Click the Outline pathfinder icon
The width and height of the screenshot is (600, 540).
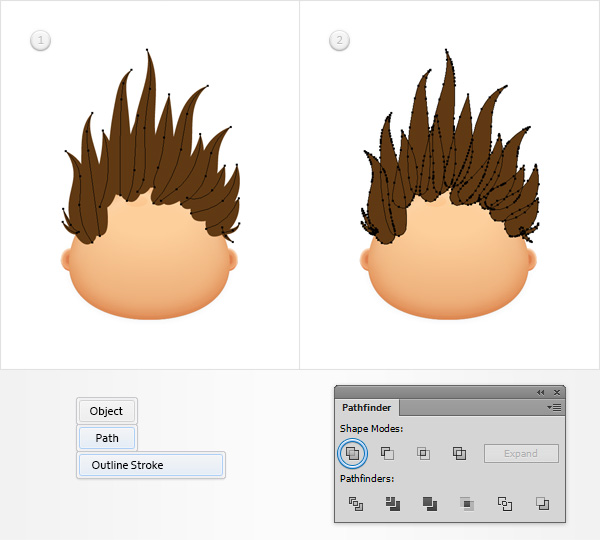504,503
